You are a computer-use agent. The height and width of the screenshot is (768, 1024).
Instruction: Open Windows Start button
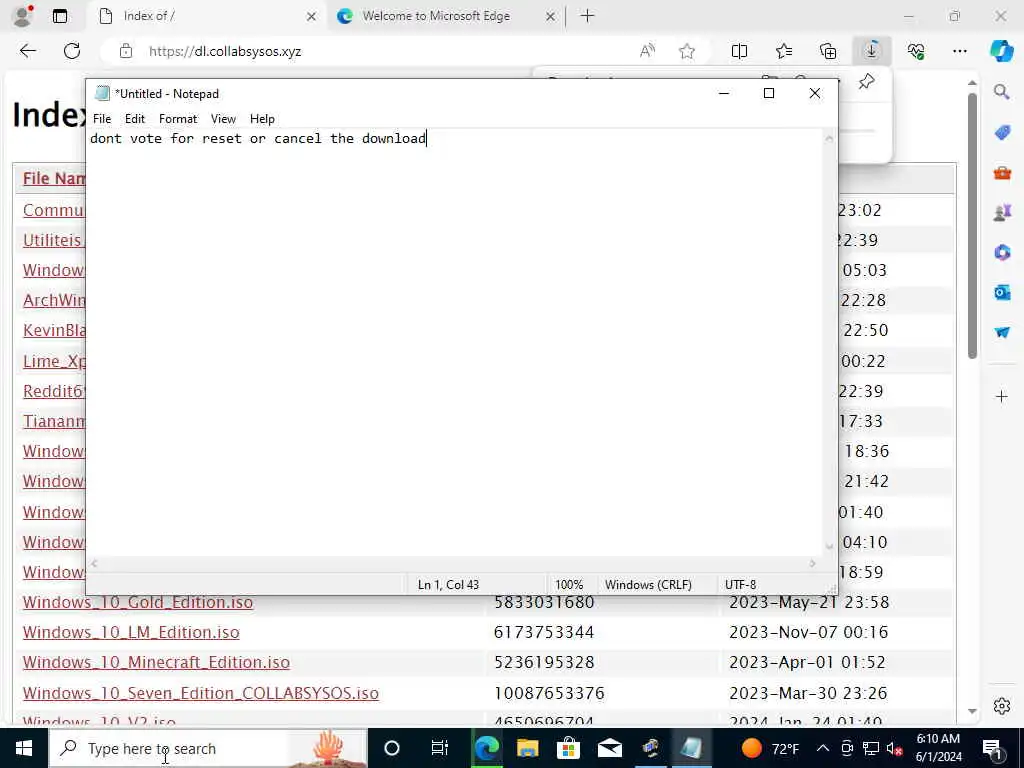[24, 748]
